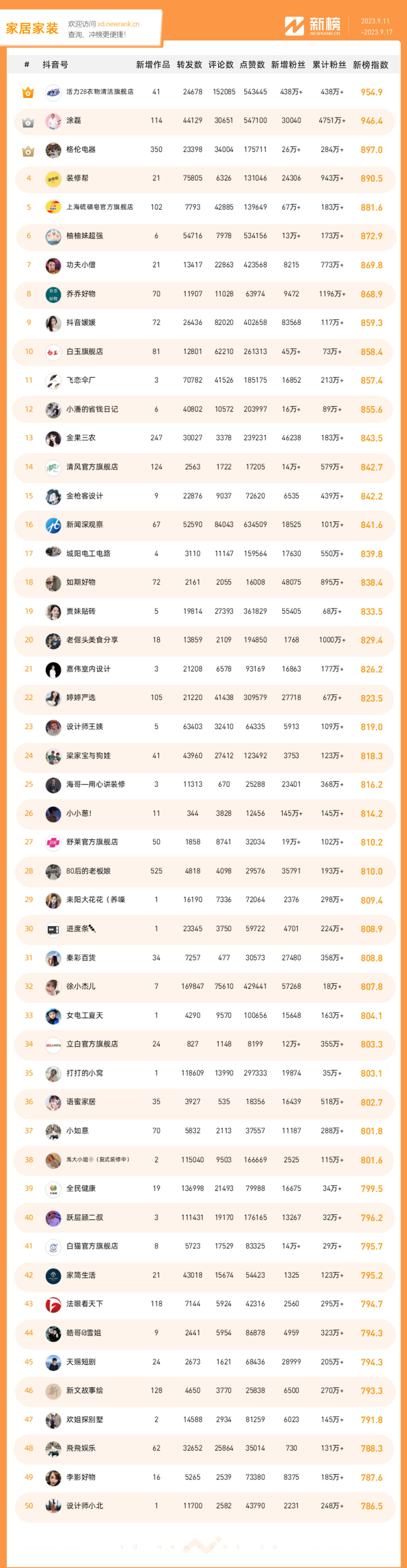
Task: Click the 装修帮 yellow avatar icon
Action: click(54, 179)
